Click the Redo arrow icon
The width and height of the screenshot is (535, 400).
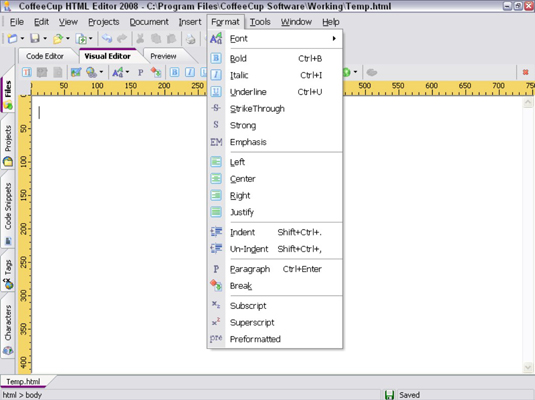coord(122,39)
